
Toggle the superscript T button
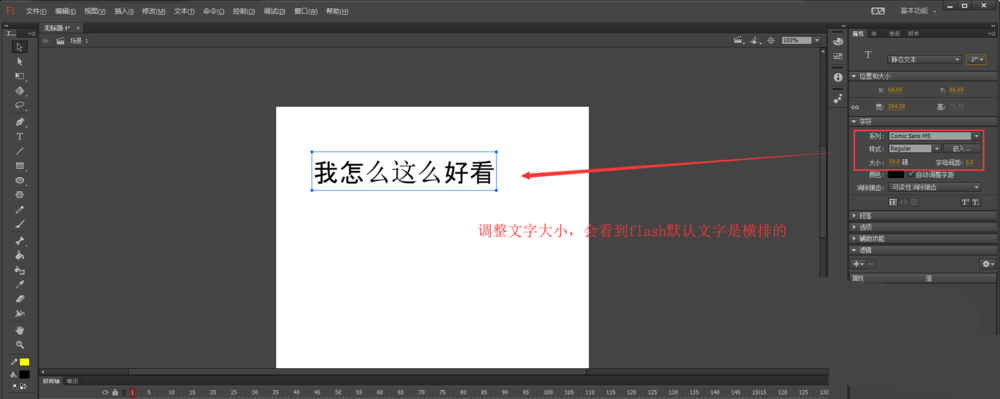pyautogui.click(x=965, y=202)
